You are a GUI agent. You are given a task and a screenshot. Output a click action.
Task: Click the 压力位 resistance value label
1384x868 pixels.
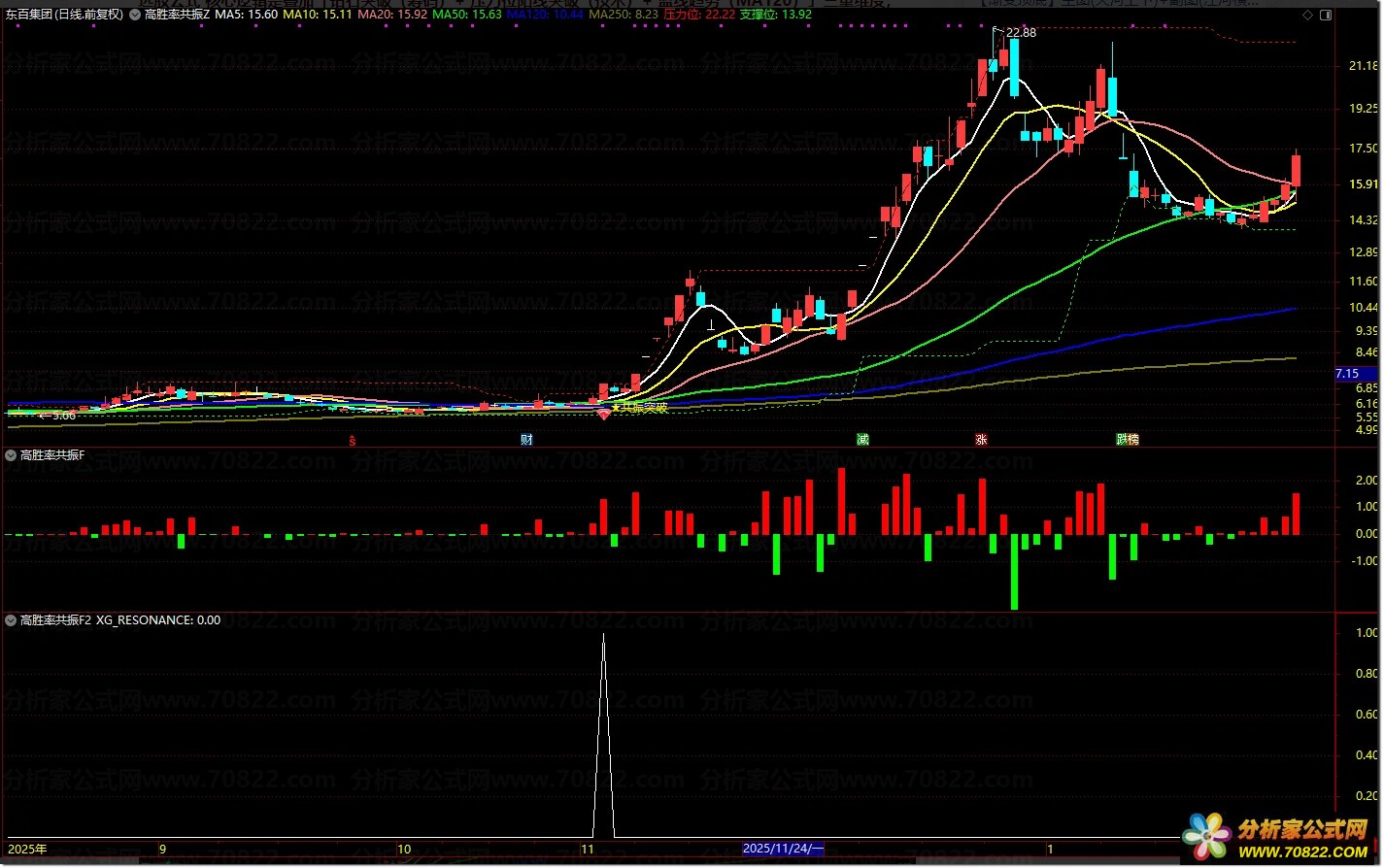(698, 15)
